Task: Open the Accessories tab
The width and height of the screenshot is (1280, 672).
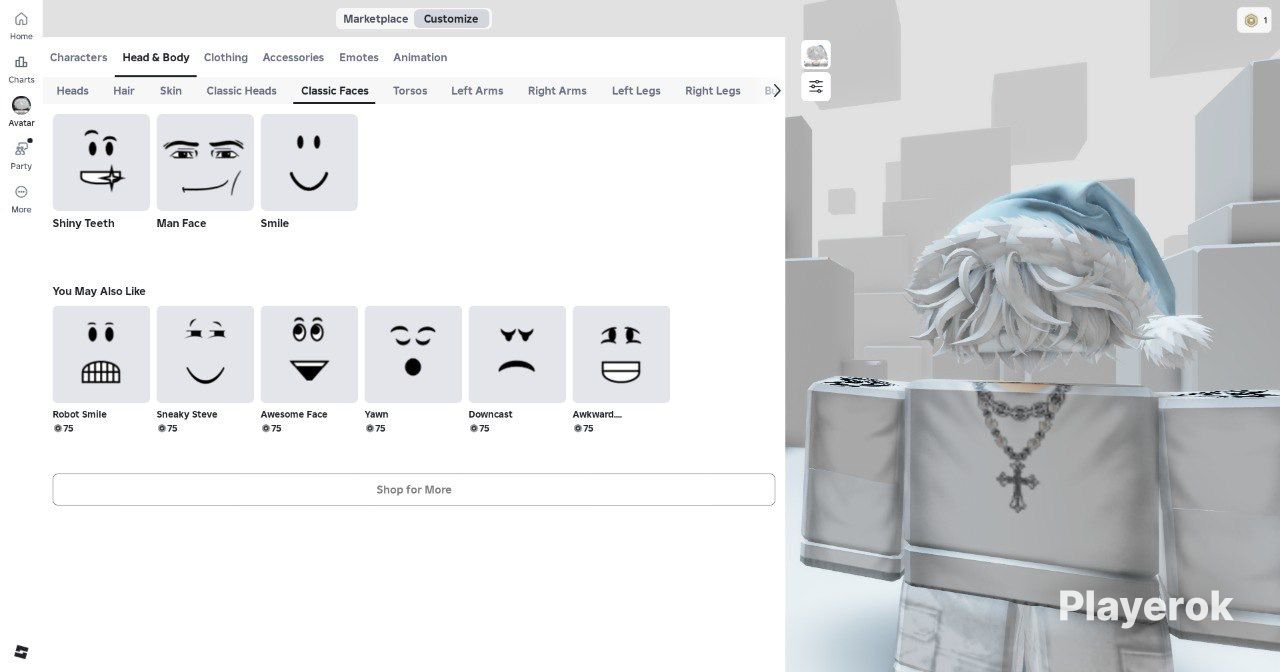Action: tap(293, 58)
